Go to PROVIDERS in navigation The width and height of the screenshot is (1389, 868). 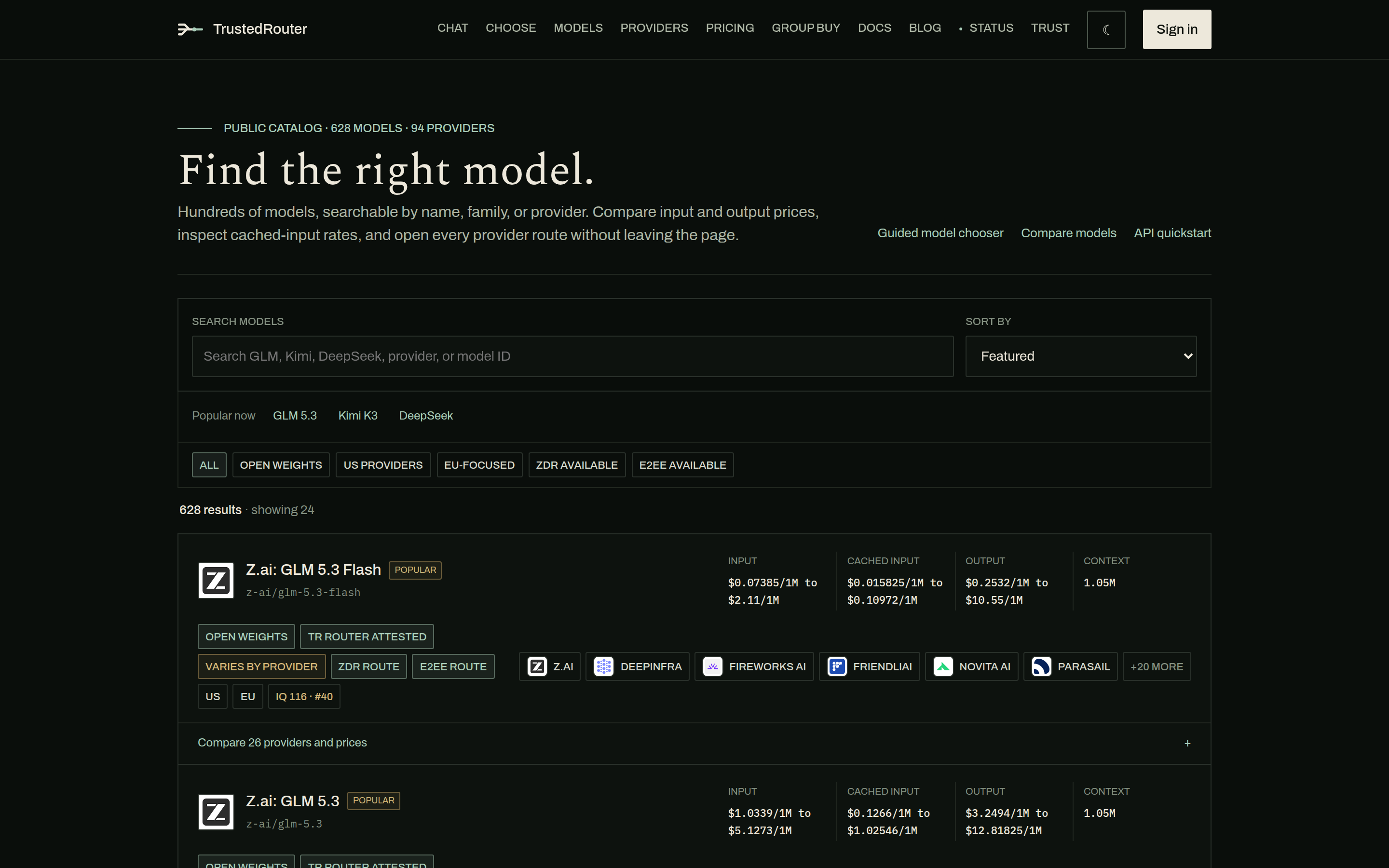pyautogui.click(x=654, y=28)
